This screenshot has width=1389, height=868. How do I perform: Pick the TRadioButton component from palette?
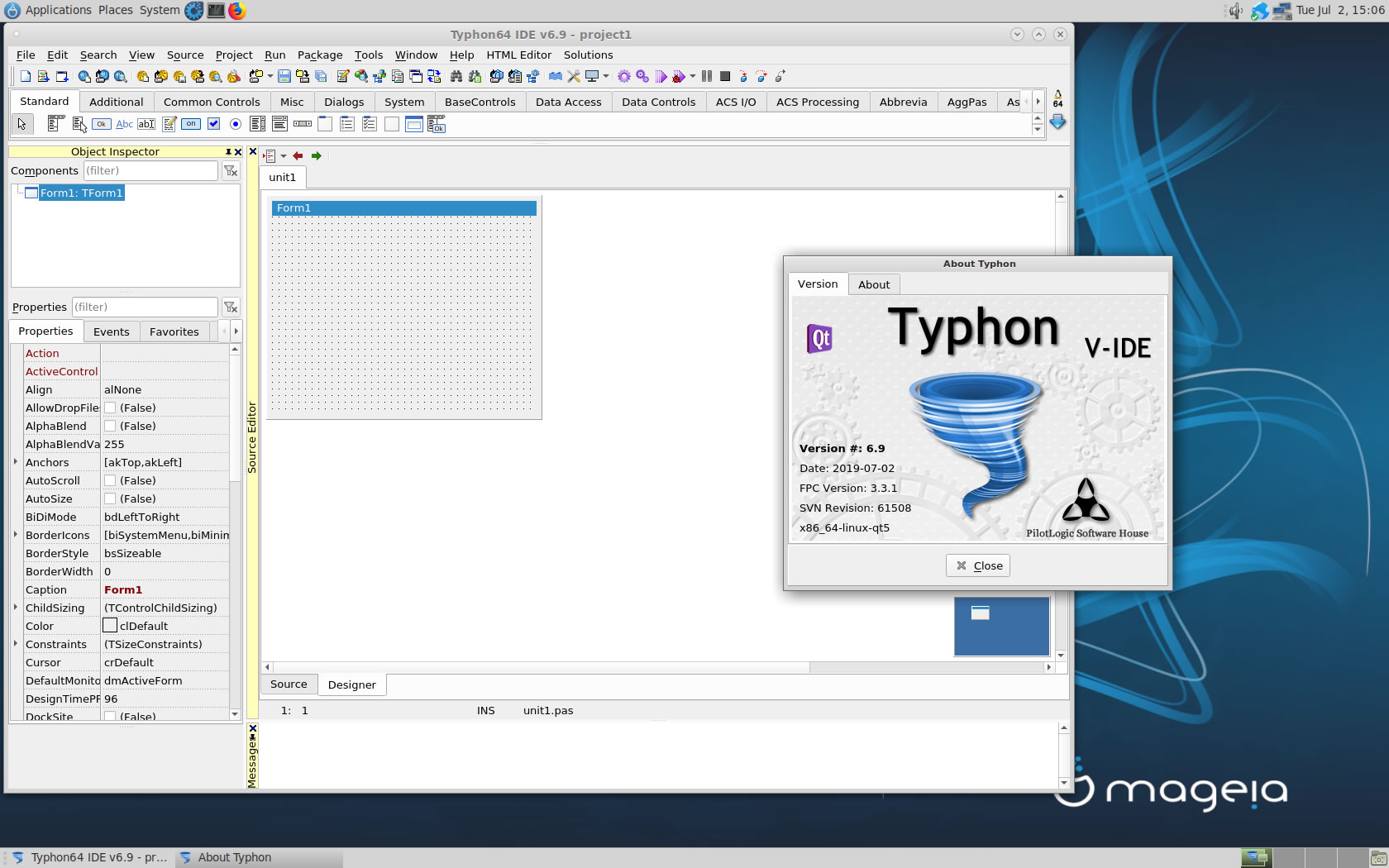click(x=236, y=124)
